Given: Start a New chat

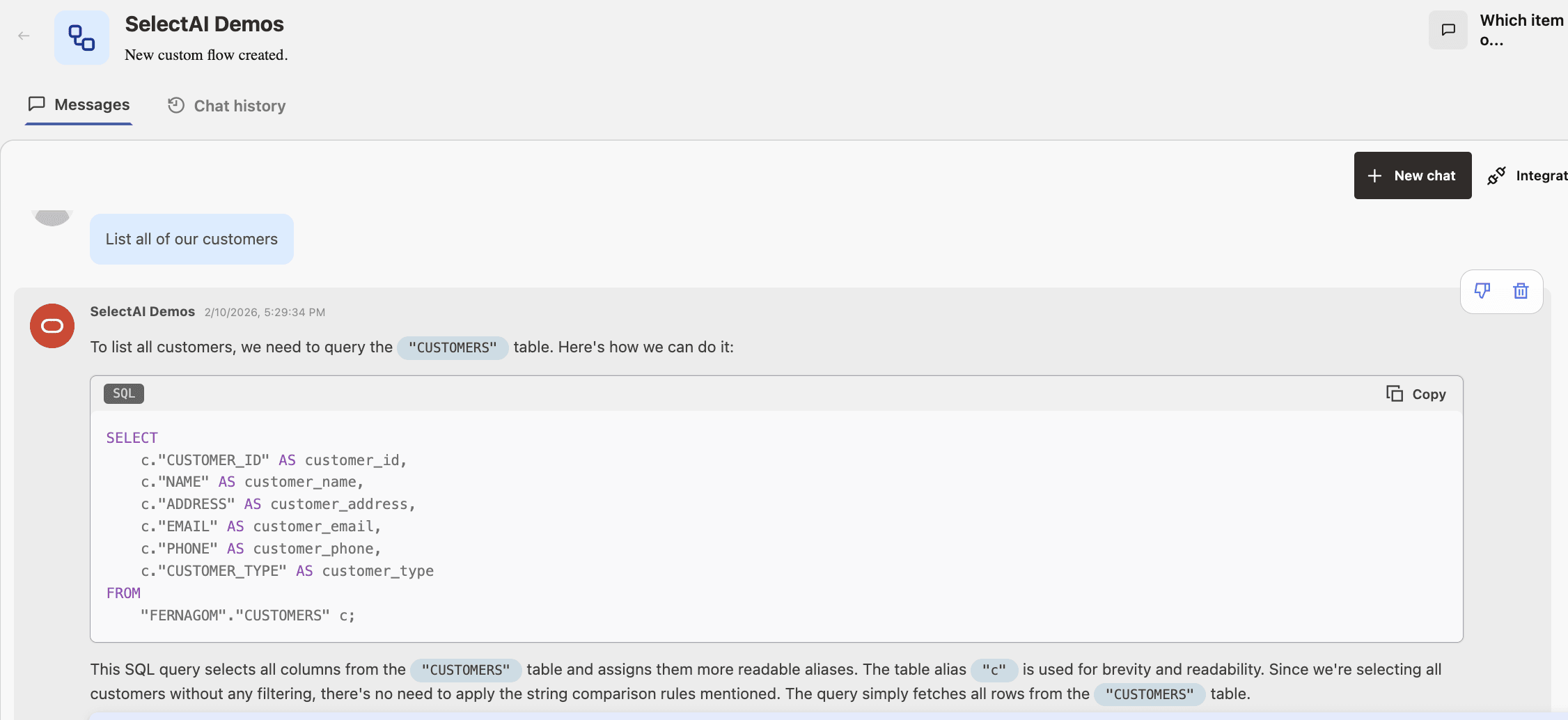Looking at the screenshot, I should coord(1412,175).
